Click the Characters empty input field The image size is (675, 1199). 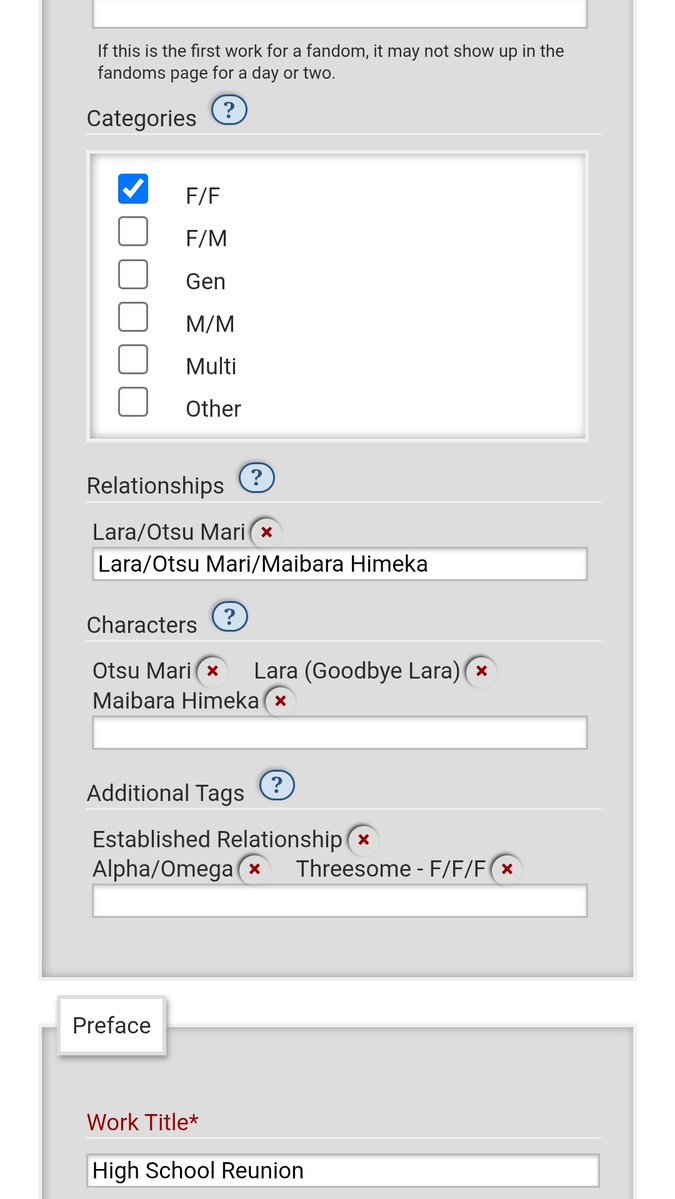(x=339, y=733)
